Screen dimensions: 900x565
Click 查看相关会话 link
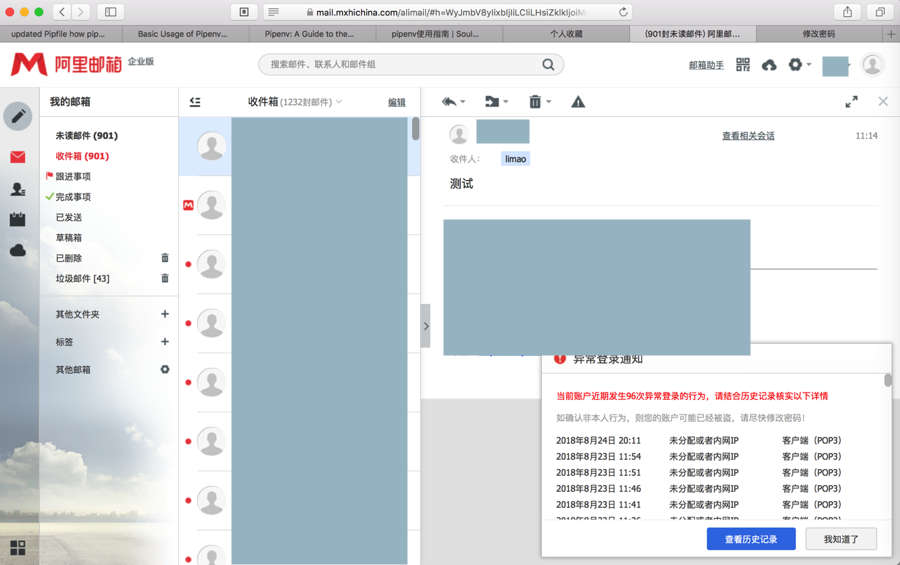click(748, 136)
